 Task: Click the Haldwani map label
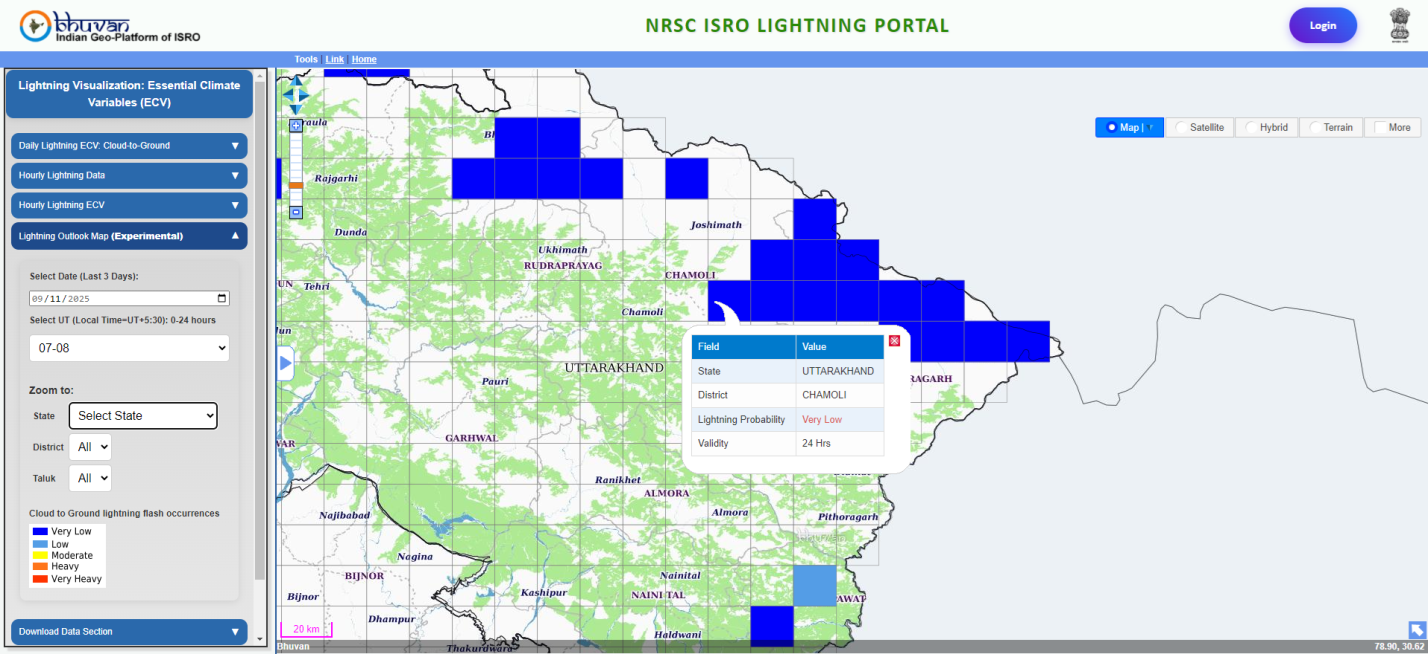[677, 635]
